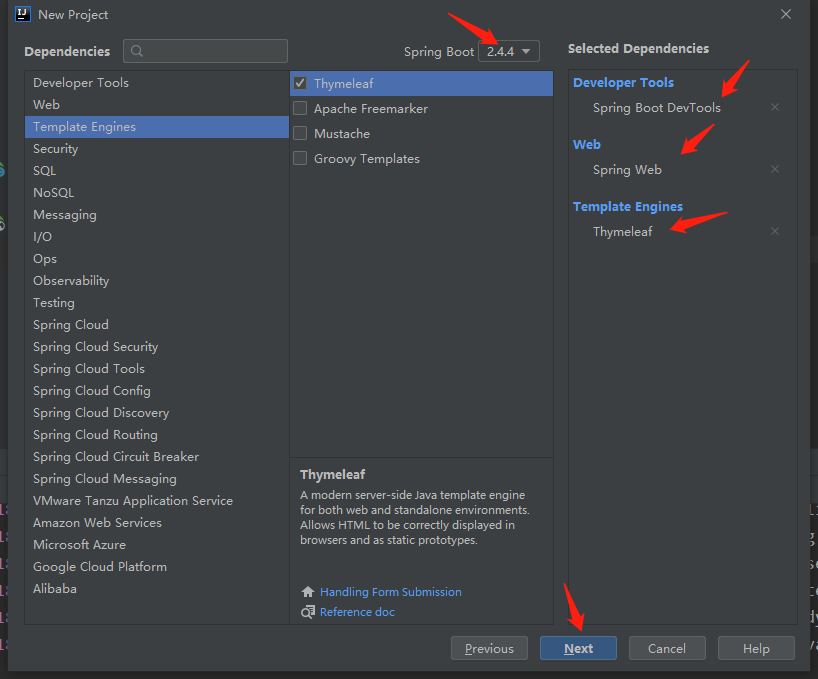Click the search magnifier icon
The image size is (818, 679).
pos(137,51)
